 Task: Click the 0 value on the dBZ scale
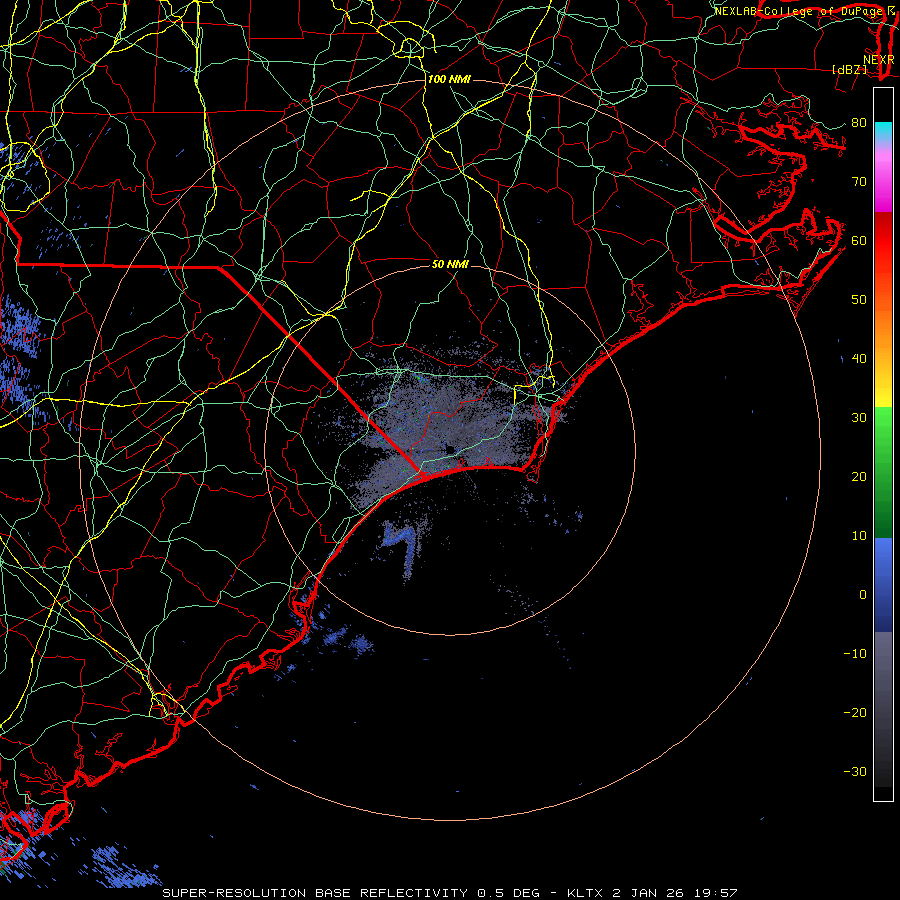point(863,595)
